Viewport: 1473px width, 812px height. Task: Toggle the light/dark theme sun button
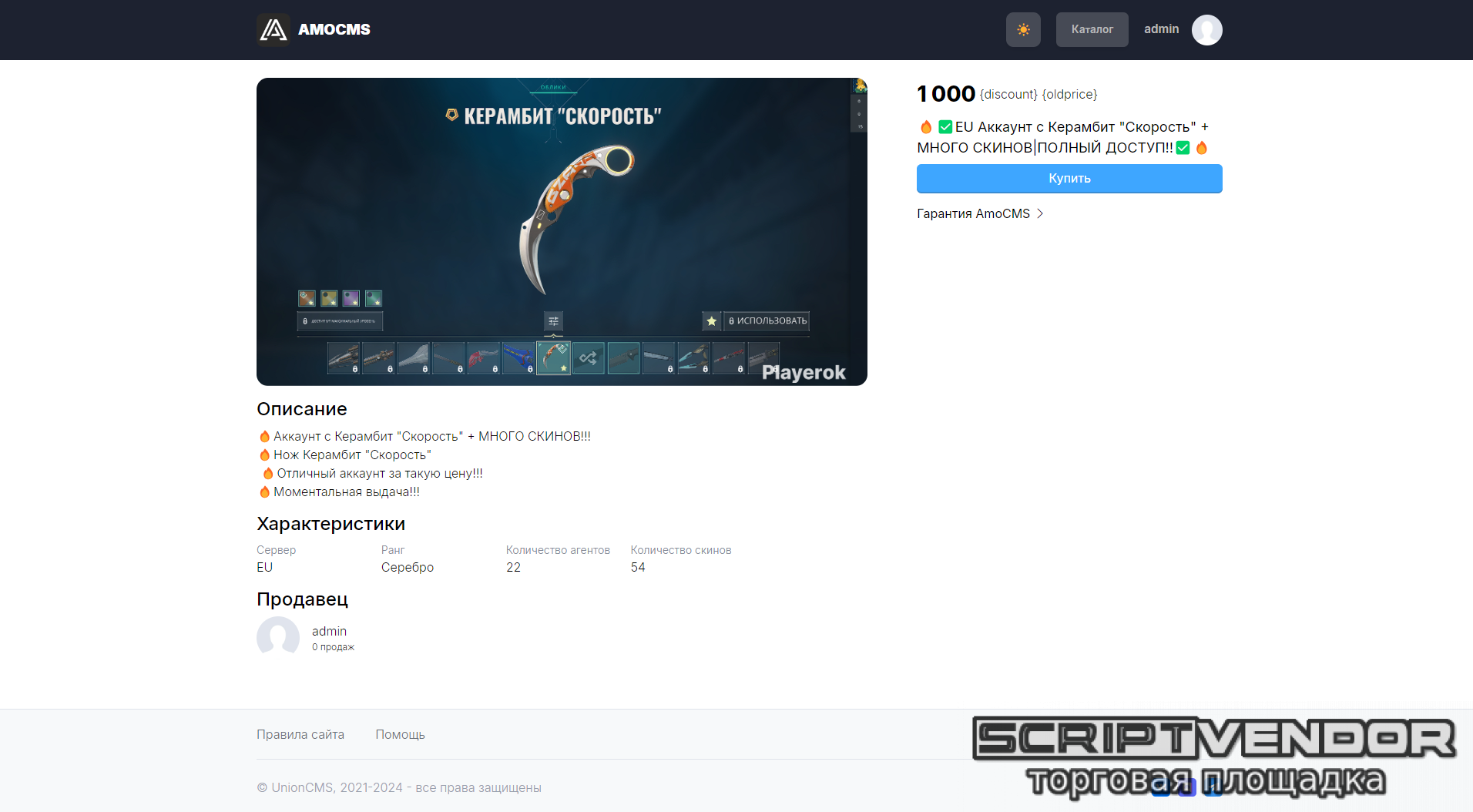[1023, 29]
